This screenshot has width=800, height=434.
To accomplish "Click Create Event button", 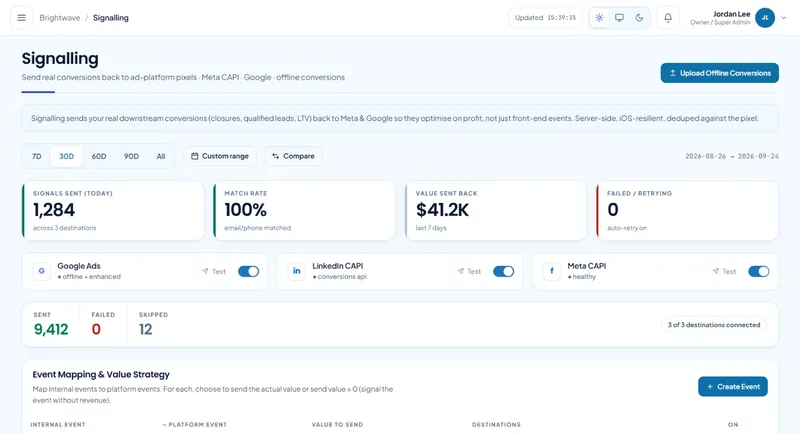I will coord(733,387).
